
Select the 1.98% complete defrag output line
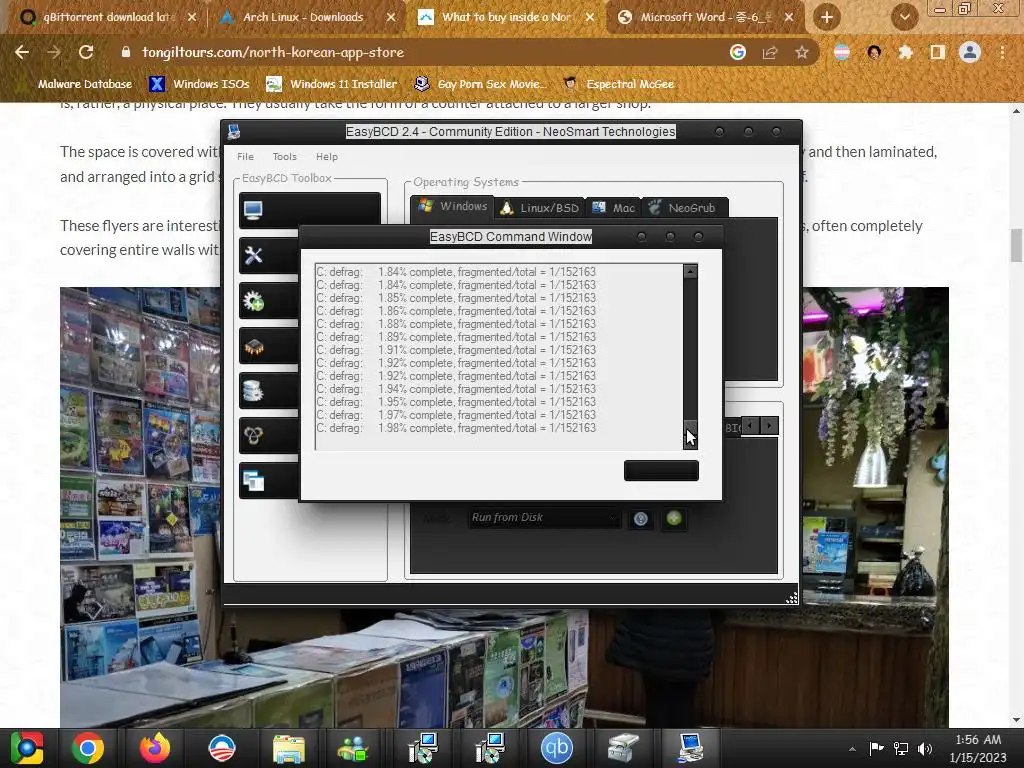456,428
